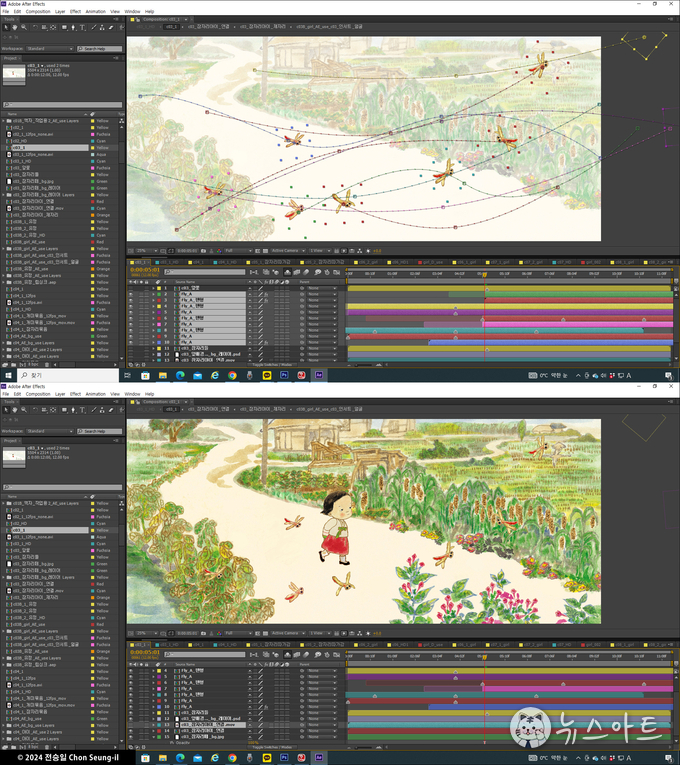Select the Eraser tool in upper window
This screenshot has width=680, height=765.
[x=111, y=27]
